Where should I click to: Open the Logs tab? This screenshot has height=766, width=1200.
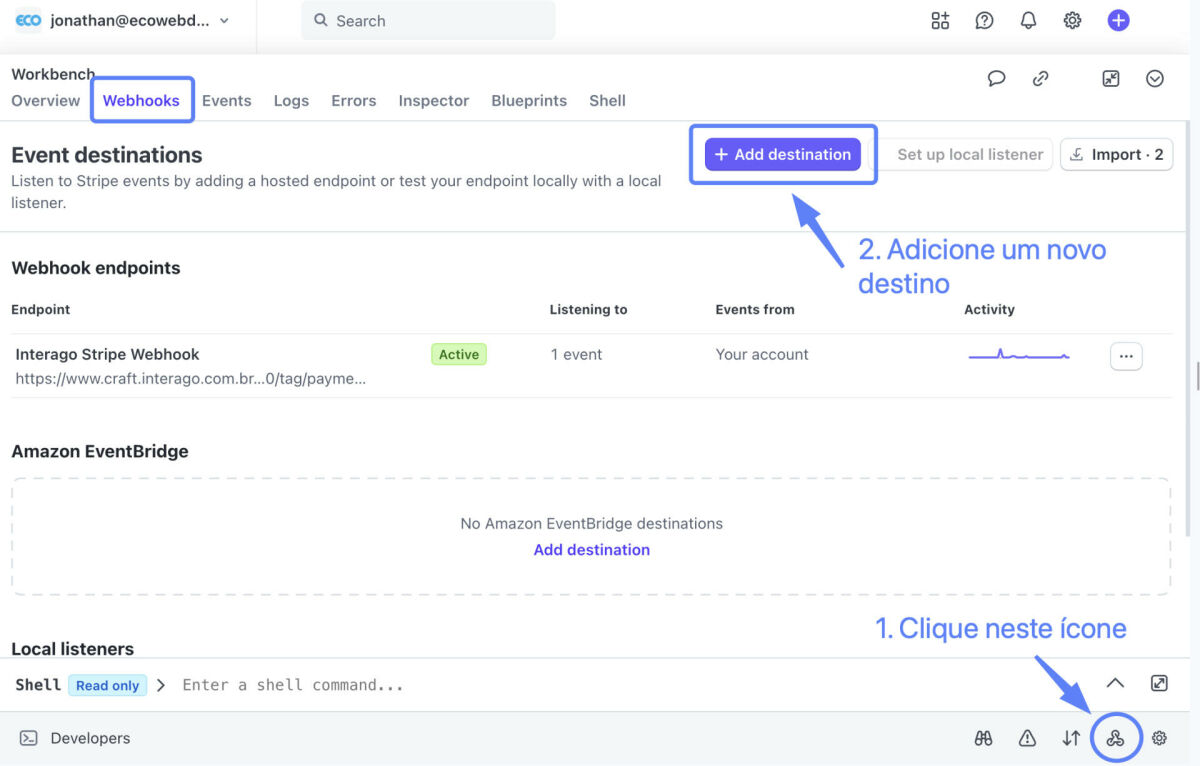(291, 100)
